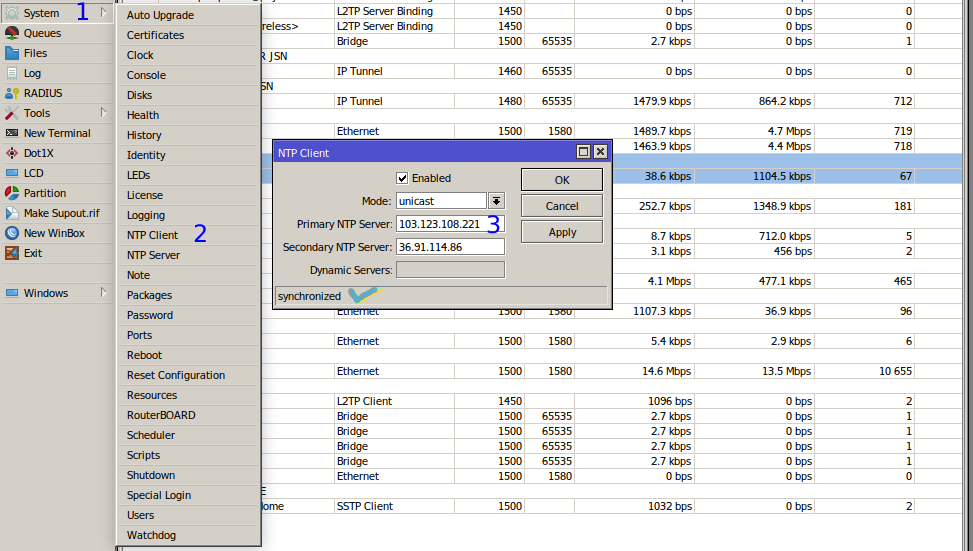Screen dimensions: 973x551
Task: Select NTP Server menu entry
Action: 189,255
